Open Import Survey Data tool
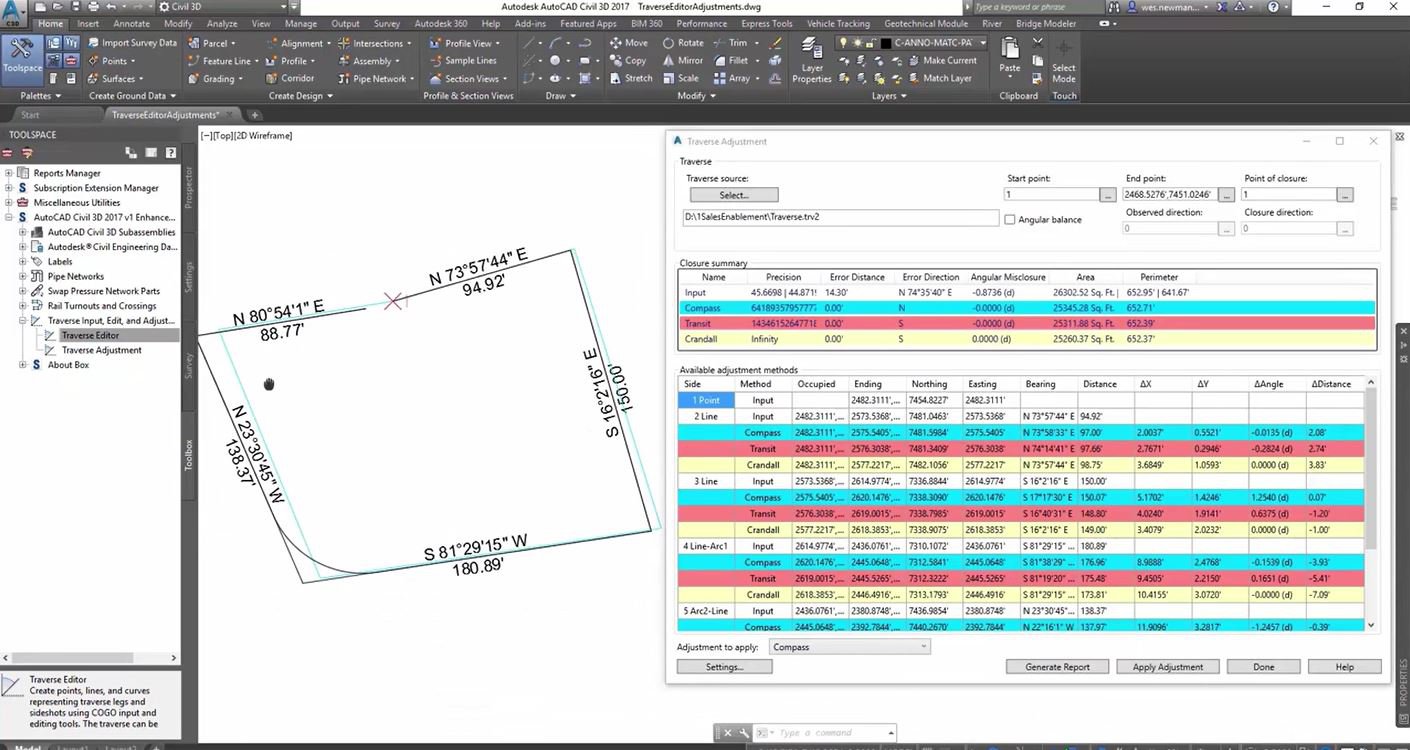 pyautogui.click(x=130, y=43)
